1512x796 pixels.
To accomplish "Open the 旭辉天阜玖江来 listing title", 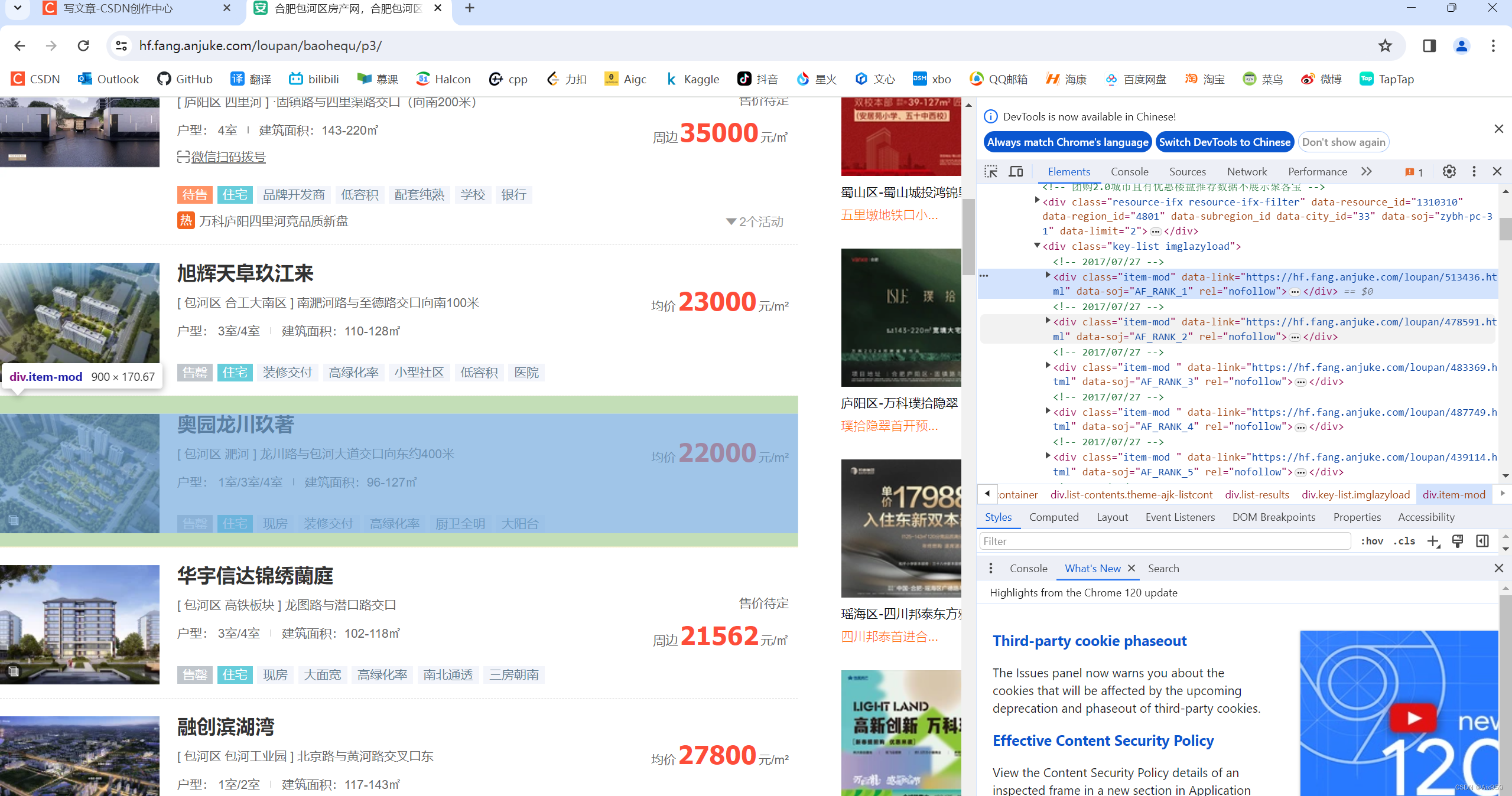I will 245,274.
